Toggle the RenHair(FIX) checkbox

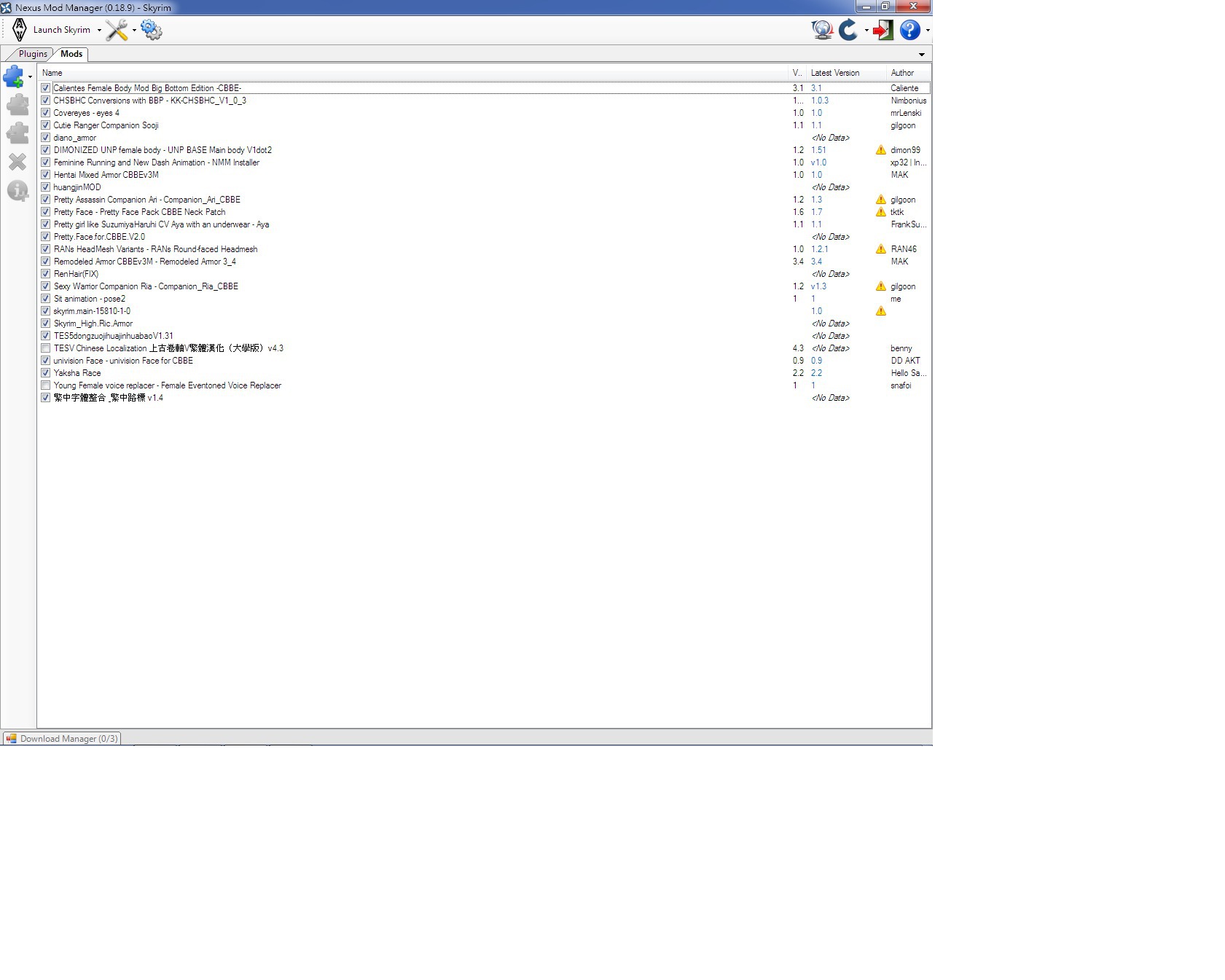coord(46,274)
